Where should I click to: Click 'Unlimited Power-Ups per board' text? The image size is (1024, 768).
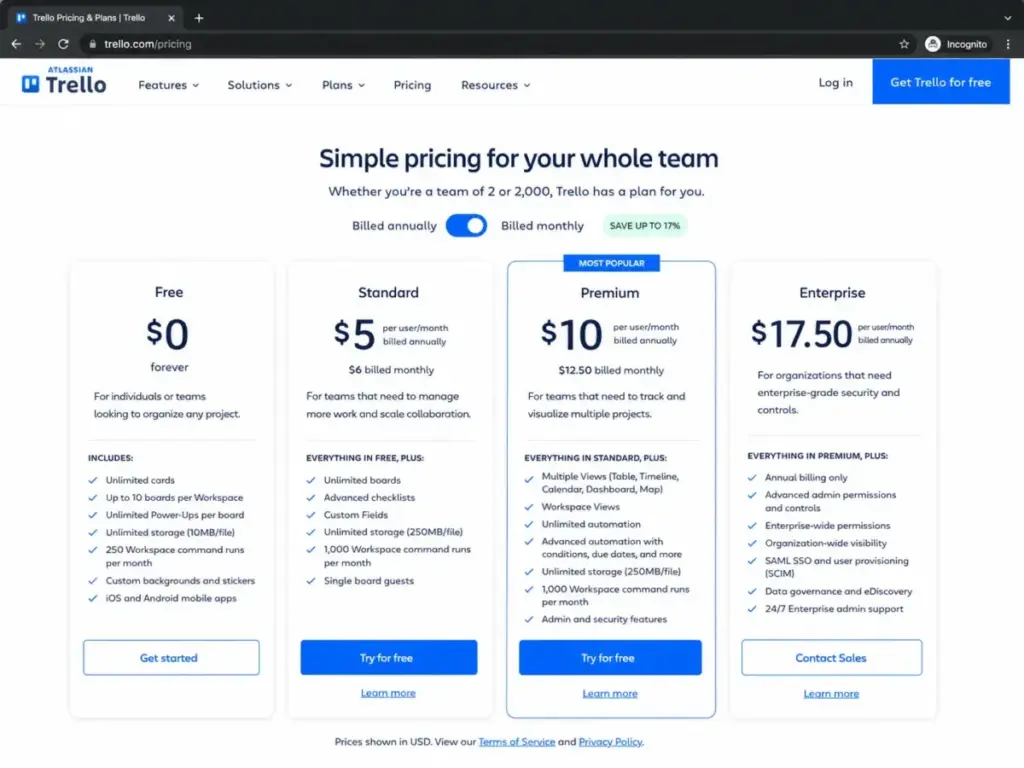(x=175, y=515)
